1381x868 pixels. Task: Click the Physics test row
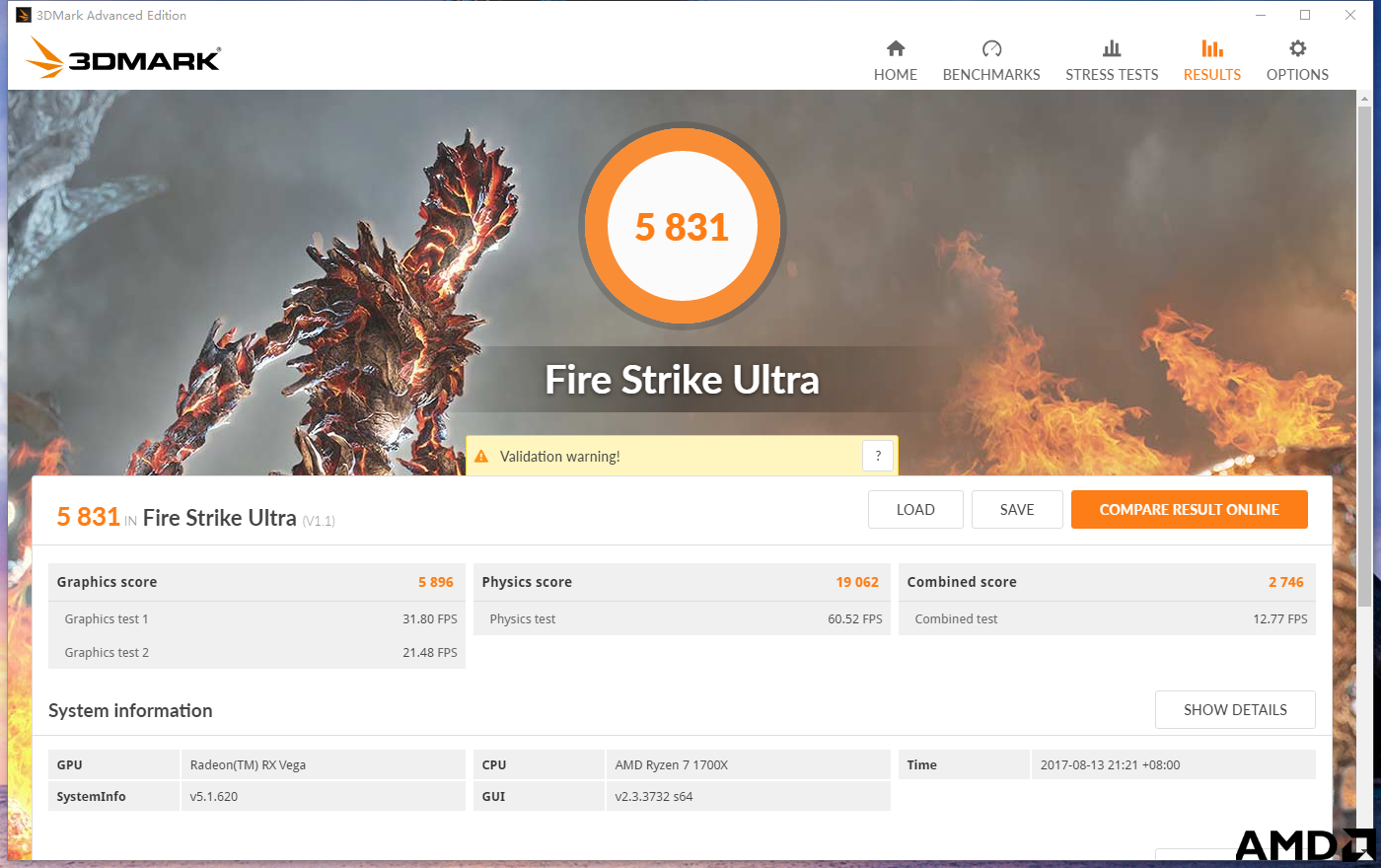[x=682, y=618]
